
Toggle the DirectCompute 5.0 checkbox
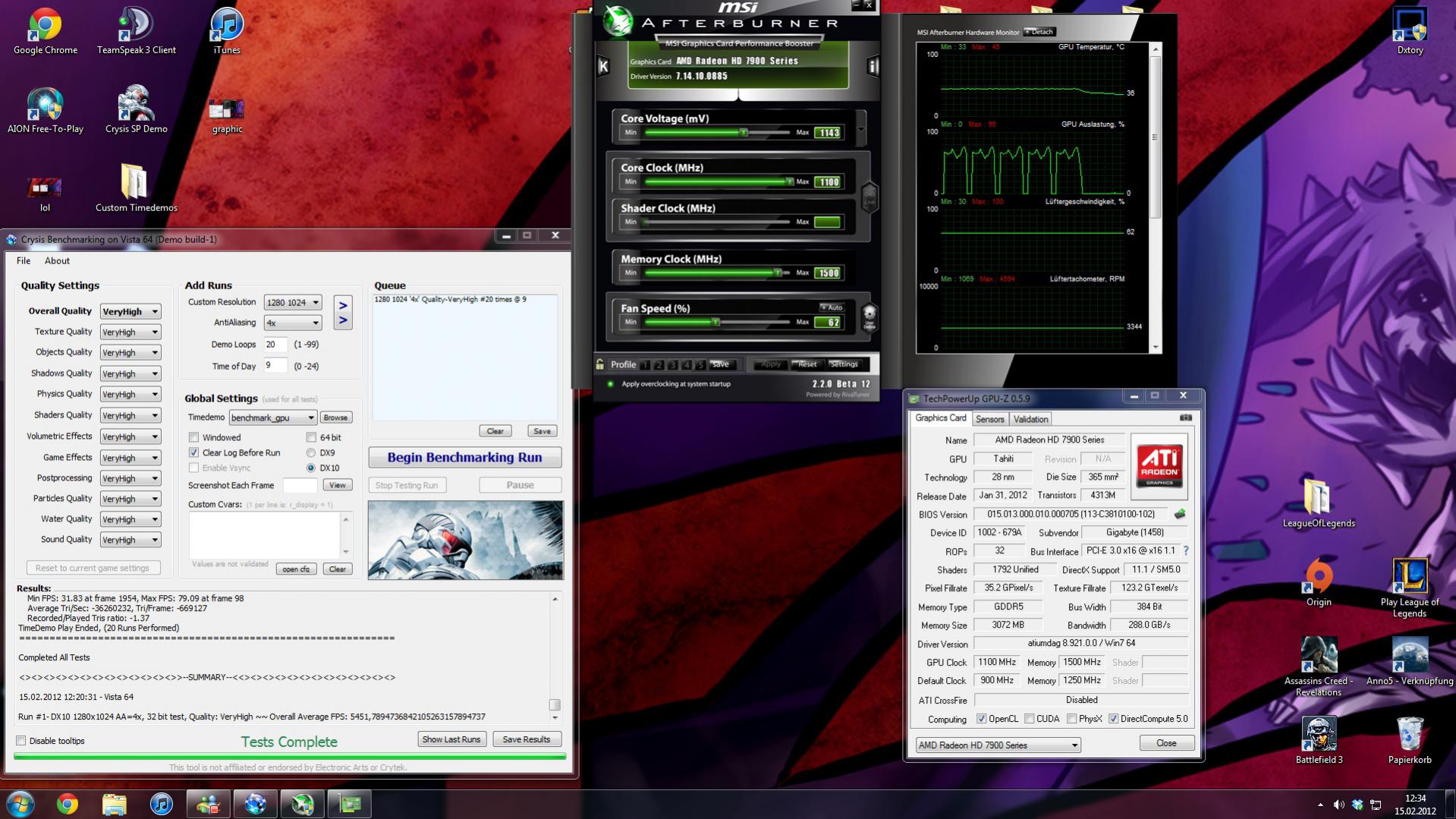pos(1113,719)
